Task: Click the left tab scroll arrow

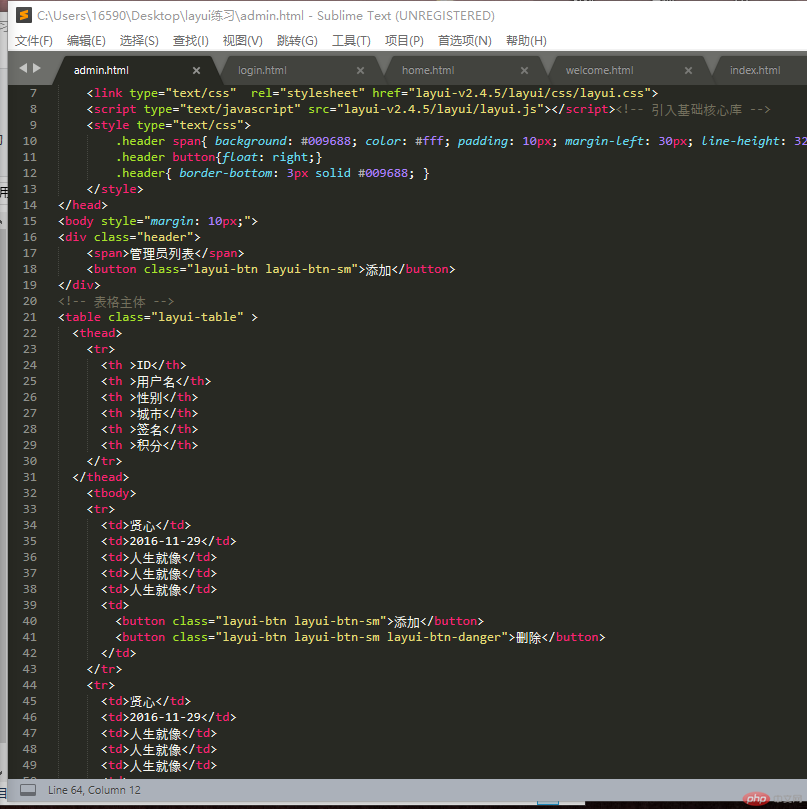Action: [23, 68]
